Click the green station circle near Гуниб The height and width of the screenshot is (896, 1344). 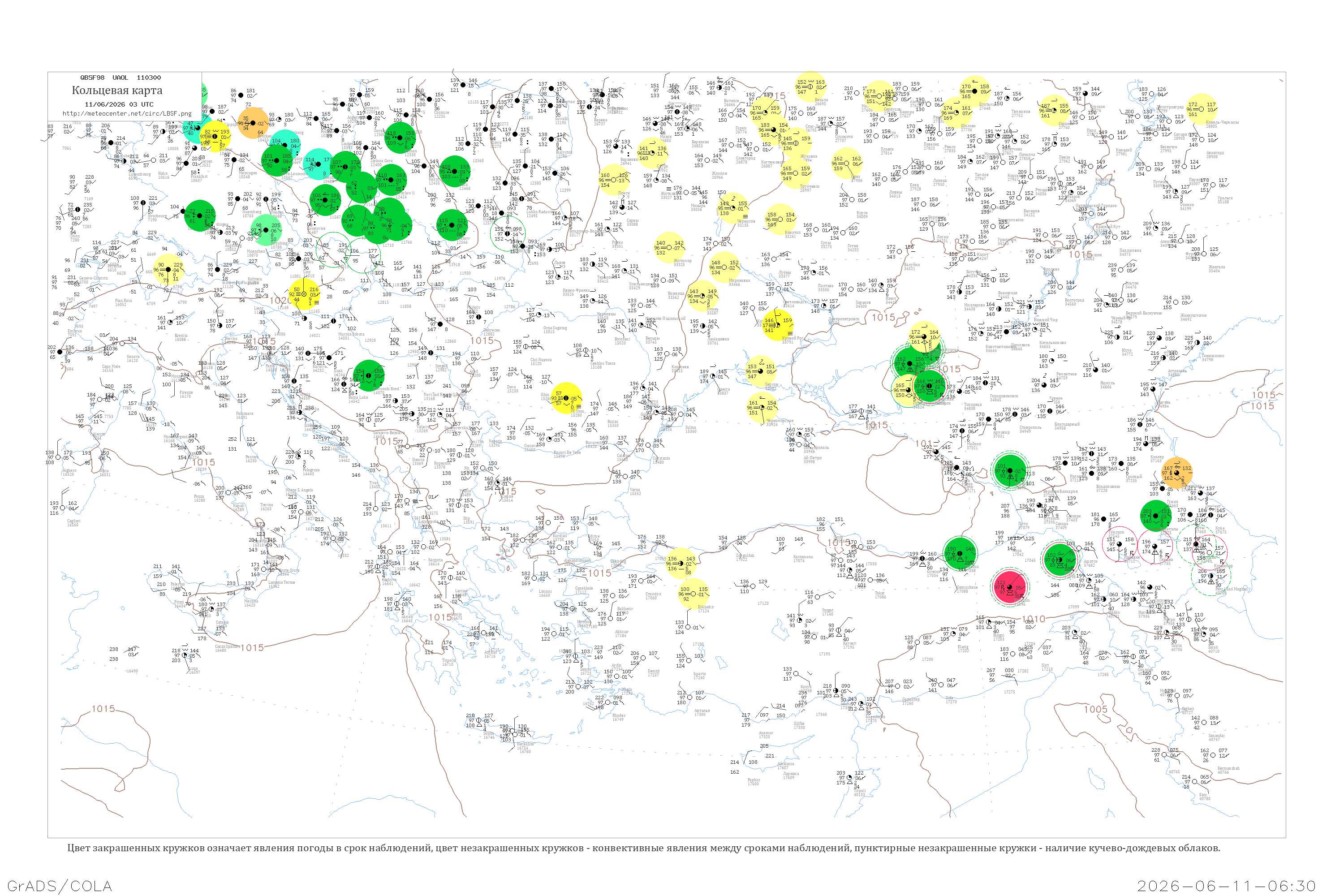(1156, 516)
